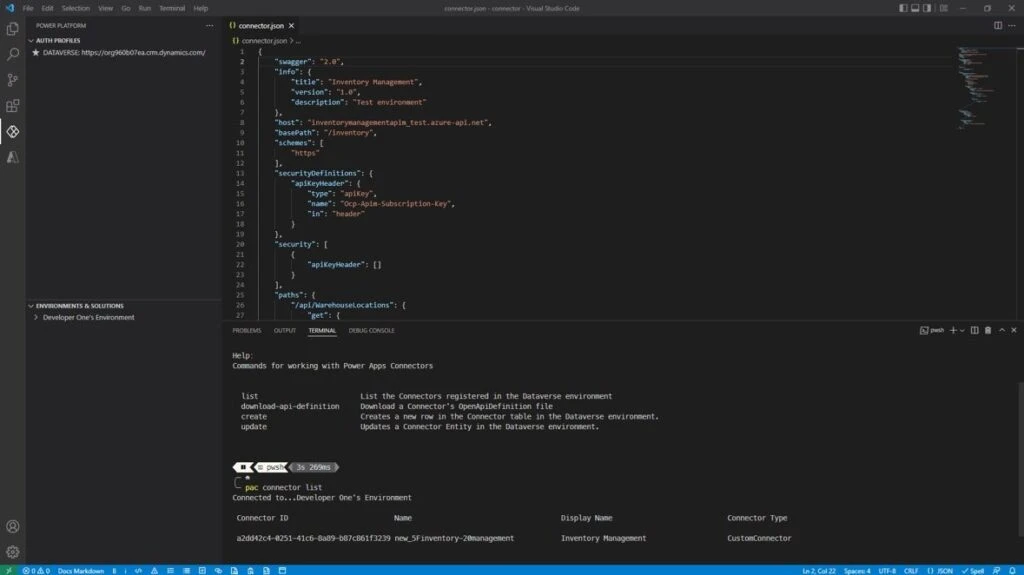Open the Explorer view in activity bar
This screenshot has width=1024, height=575.
tap(12, 29)
